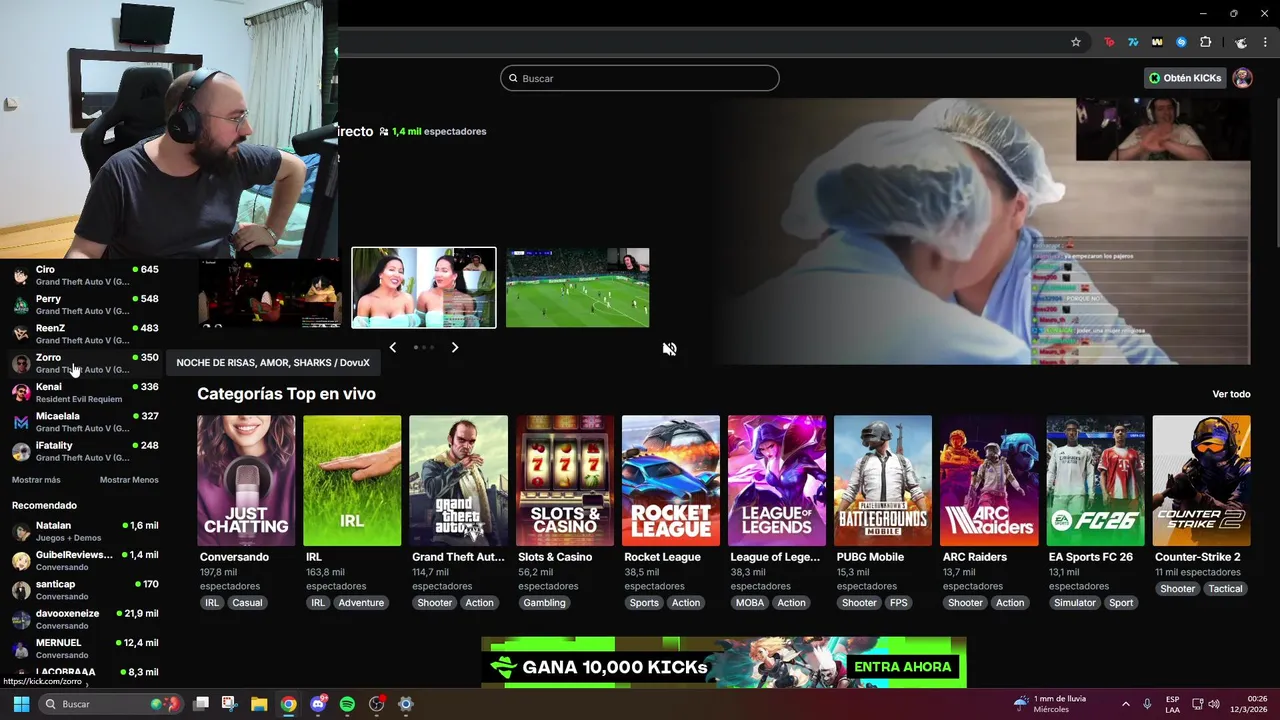Select the dark carousel stream thumbnail

[270, 293]
